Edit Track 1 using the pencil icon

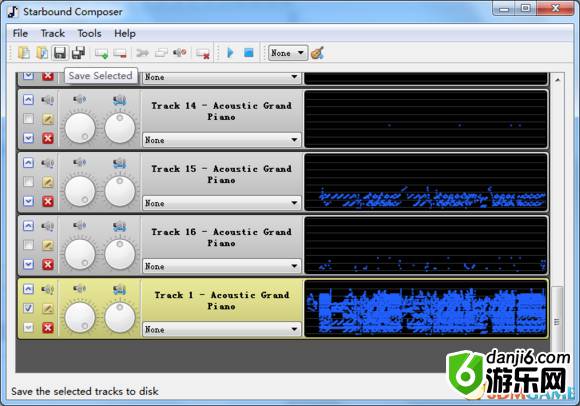[48, 308]
